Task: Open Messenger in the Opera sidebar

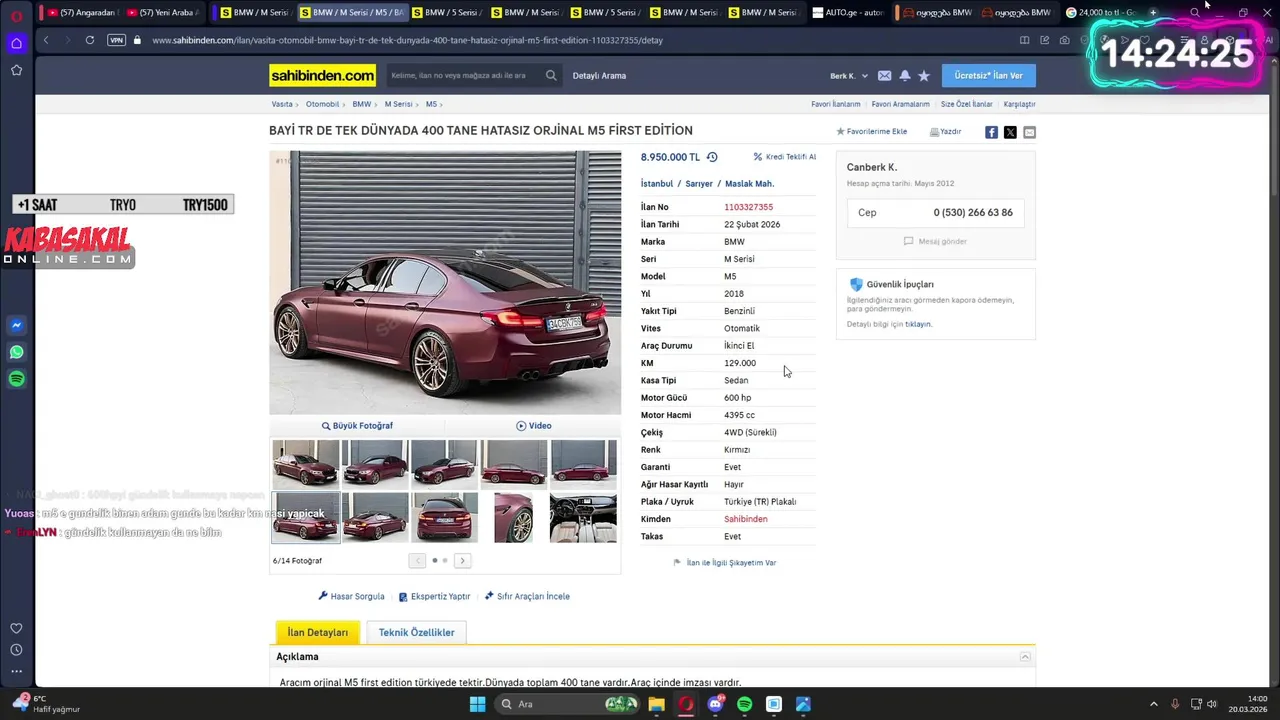Action: tap(16, 325)
